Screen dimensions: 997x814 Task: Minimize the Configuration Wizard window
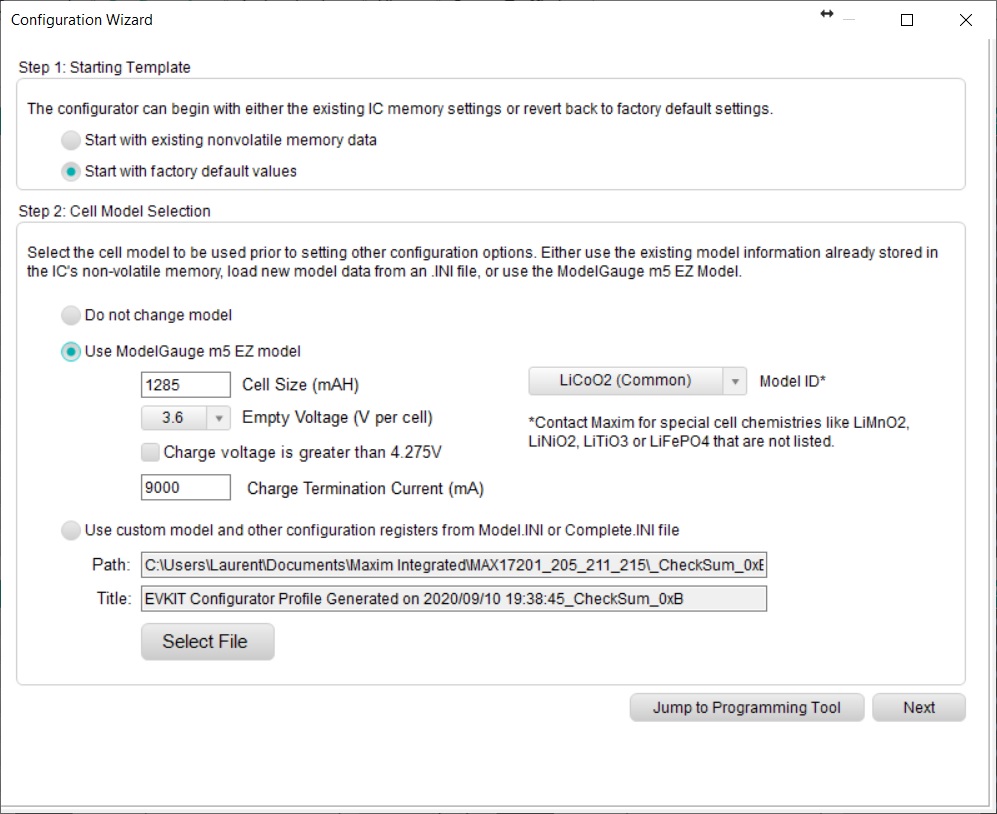[850, 20]
